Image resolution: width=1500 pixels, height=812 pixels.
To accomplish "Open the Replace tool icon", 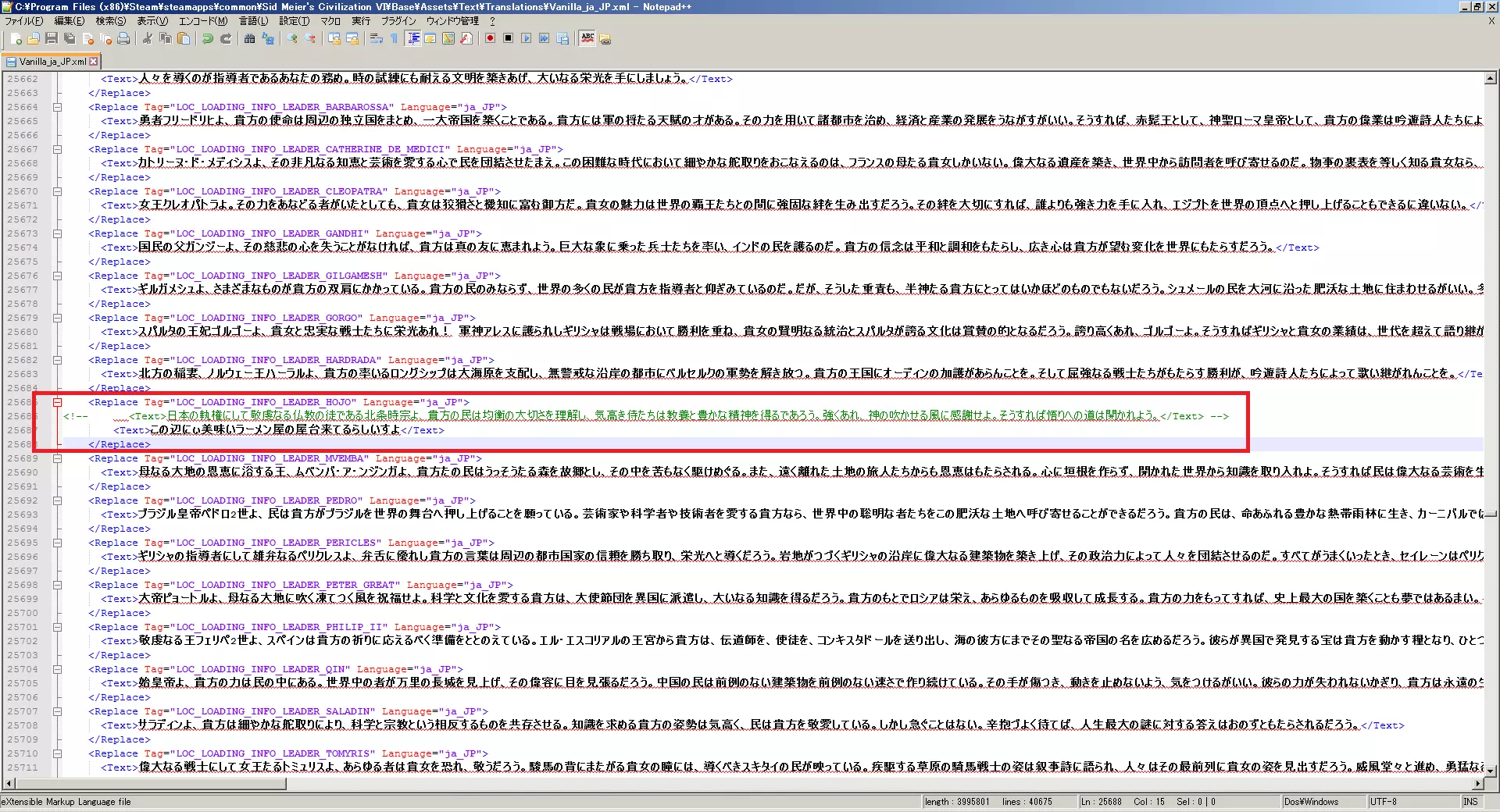I will [x=268, y=38].
